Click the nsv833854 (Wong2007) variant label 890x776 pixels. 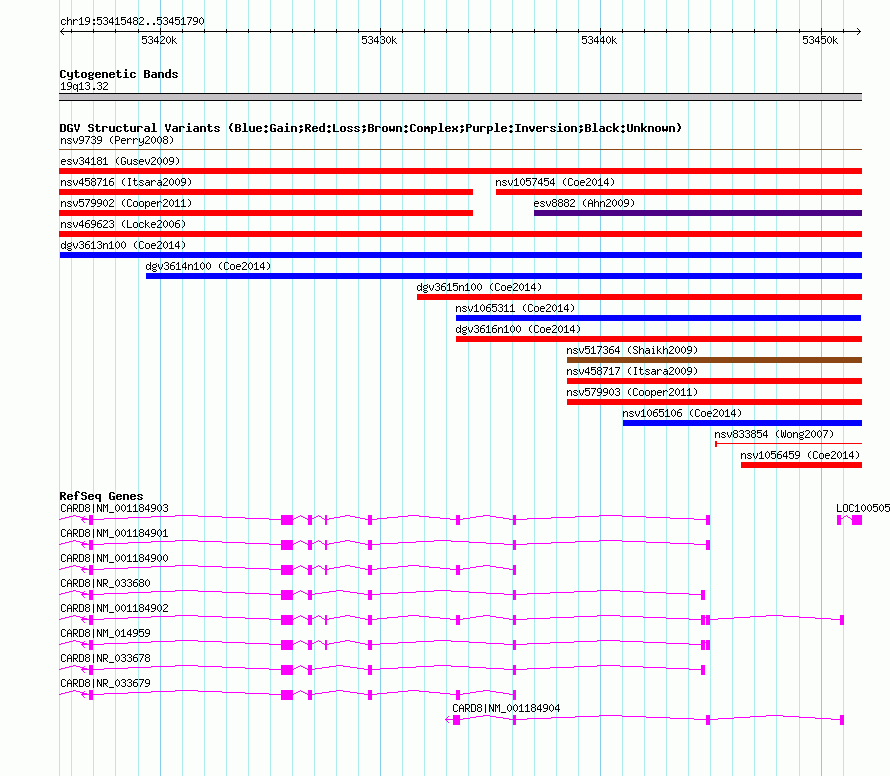click(774, 434)
